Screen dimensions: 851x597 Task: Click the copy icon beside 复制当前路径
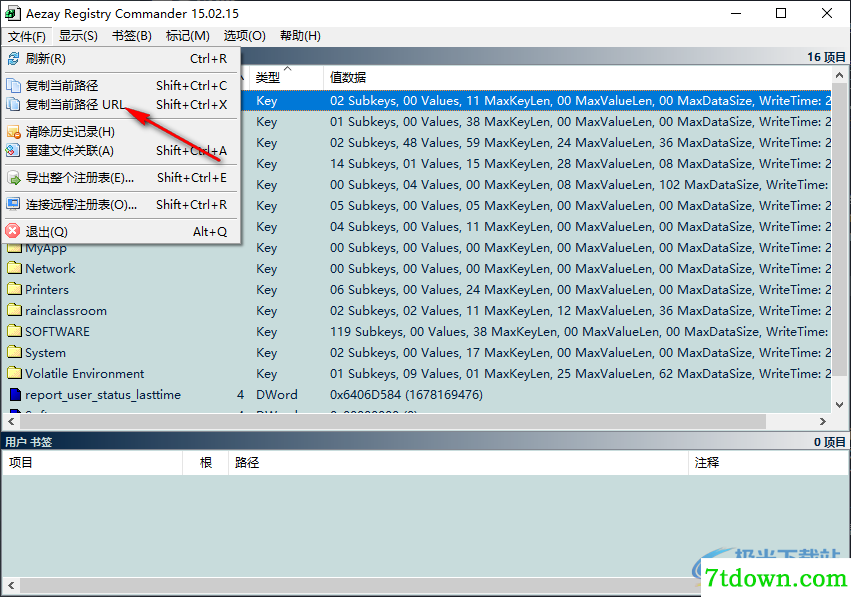click(14, 86)
